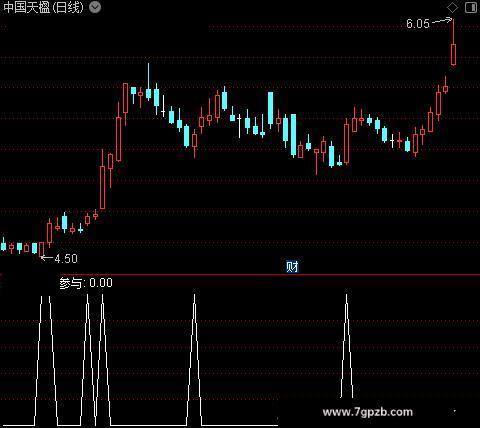Screen dimensions: 480x428
Task: Click the 4.50 low price label
Action: [66, 259]
